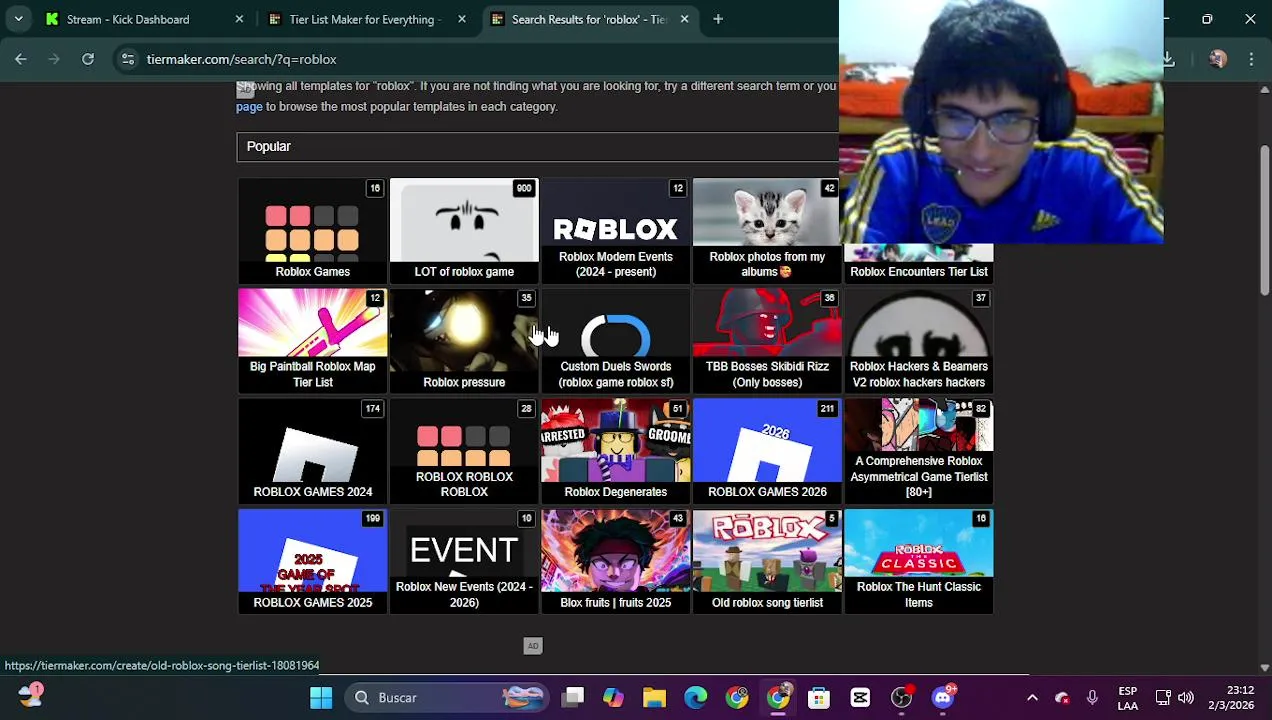The height and width of the screenshot is (720, 1272).
Task: Close the Tier List Maker tab
Action: 461,19
